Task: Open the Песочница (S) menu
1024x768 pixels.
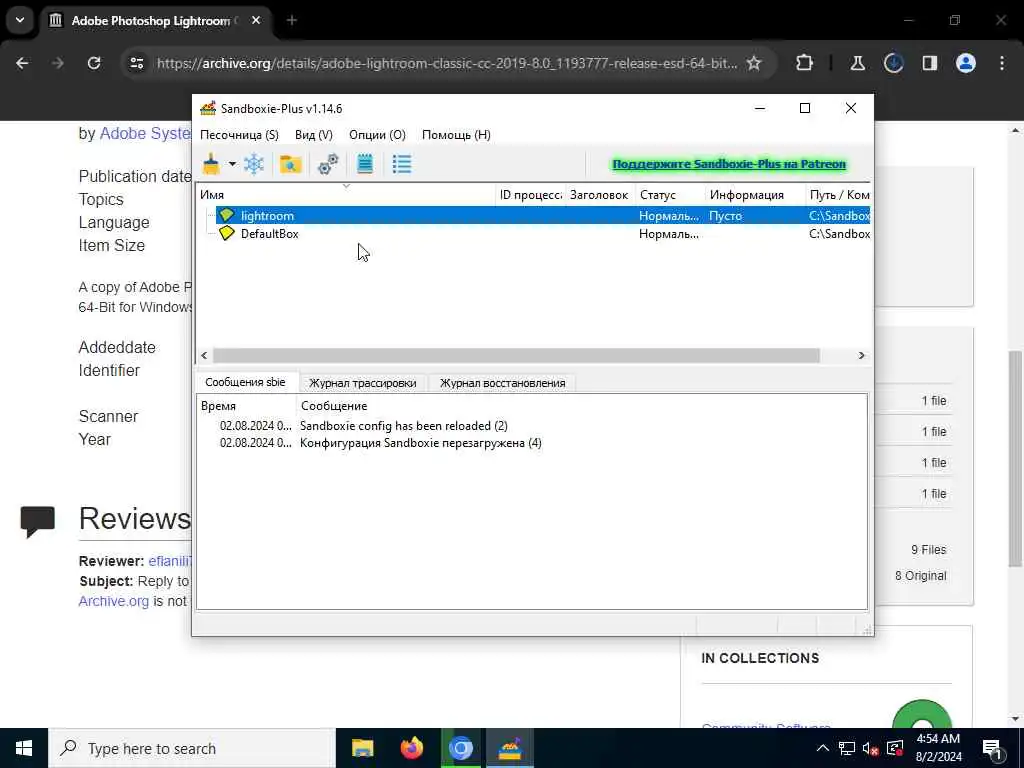Action: (x=239, y=135)
